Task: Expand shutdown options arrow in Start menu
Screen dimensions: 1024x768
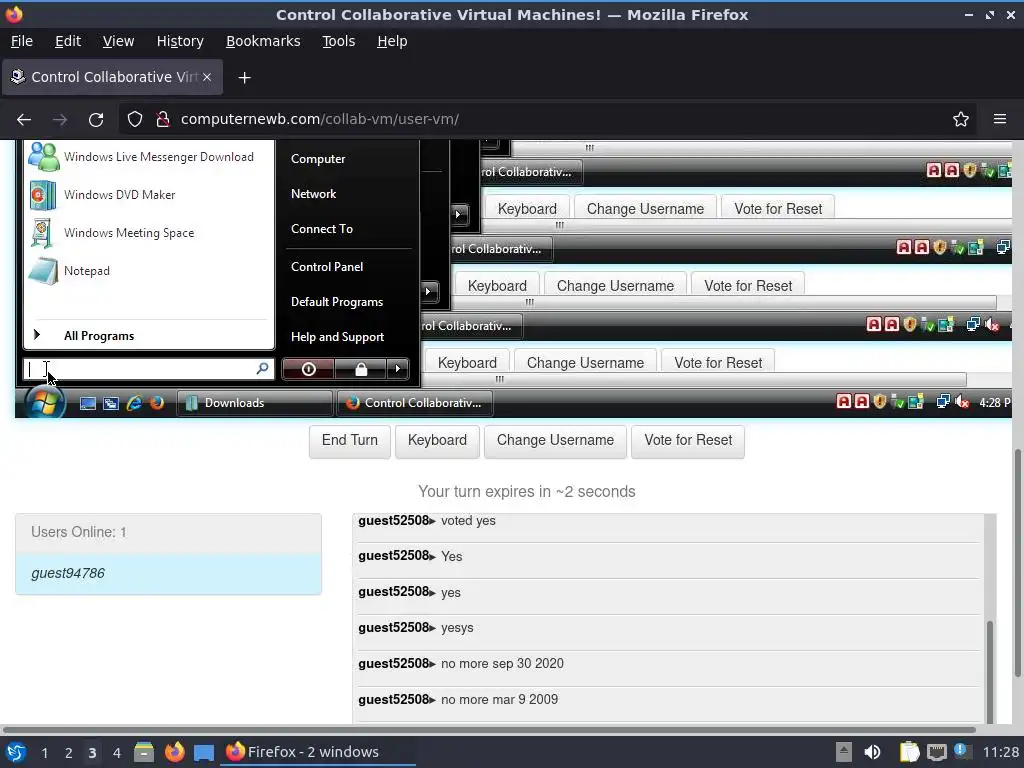Action: click(x=398, y=369)
